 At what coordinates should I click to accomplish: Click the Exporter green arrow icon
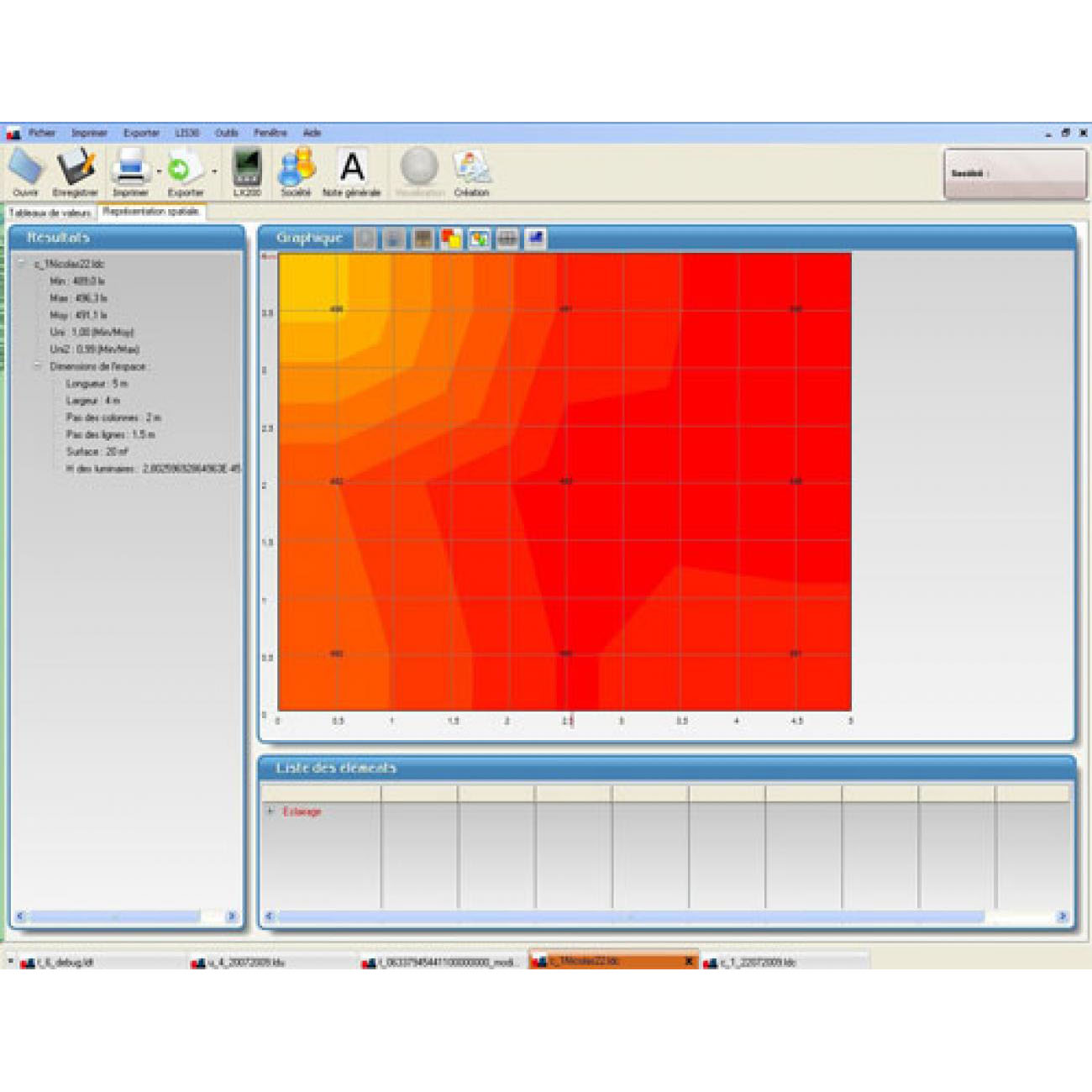[179, 168]
